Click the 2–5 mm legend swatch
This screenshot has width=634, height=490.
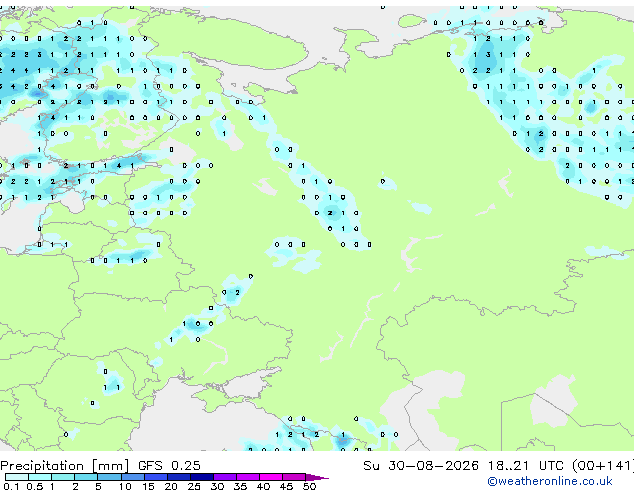click(x=86, y=477)
